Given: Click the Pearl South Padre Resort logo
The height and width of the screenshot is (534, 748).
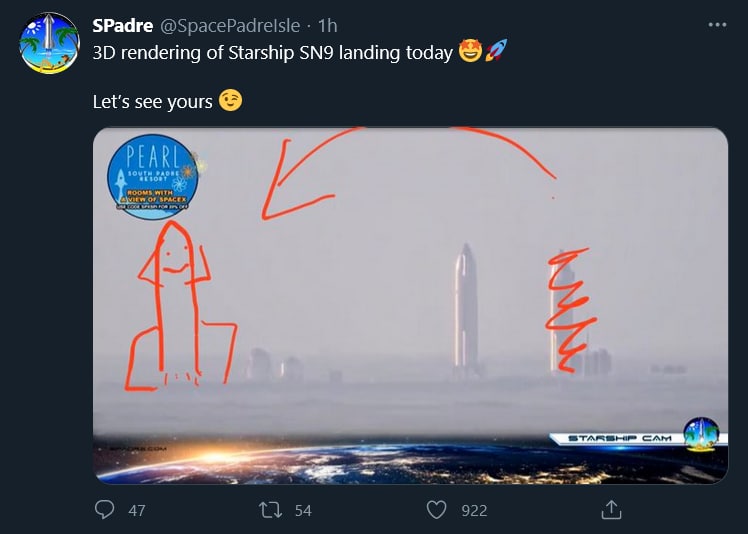Looking at the screenshot, I should [153, 177].
